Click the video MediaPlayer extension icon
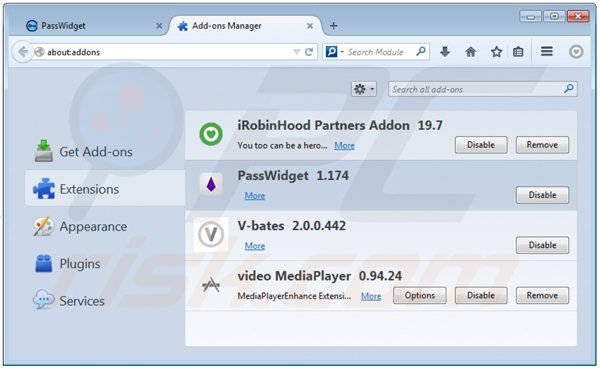Viewport: 600px width, 370px height. click(211, 285)
